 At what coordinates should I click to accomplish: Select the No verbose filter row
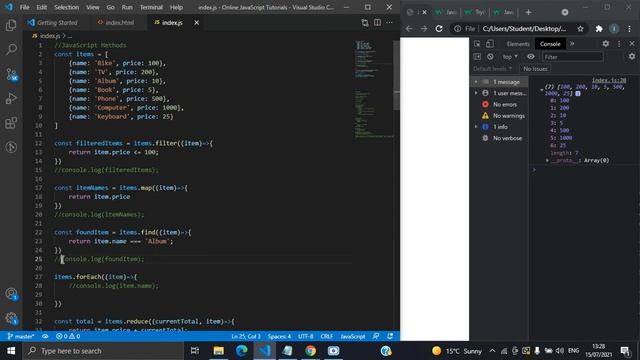[500, 138]
